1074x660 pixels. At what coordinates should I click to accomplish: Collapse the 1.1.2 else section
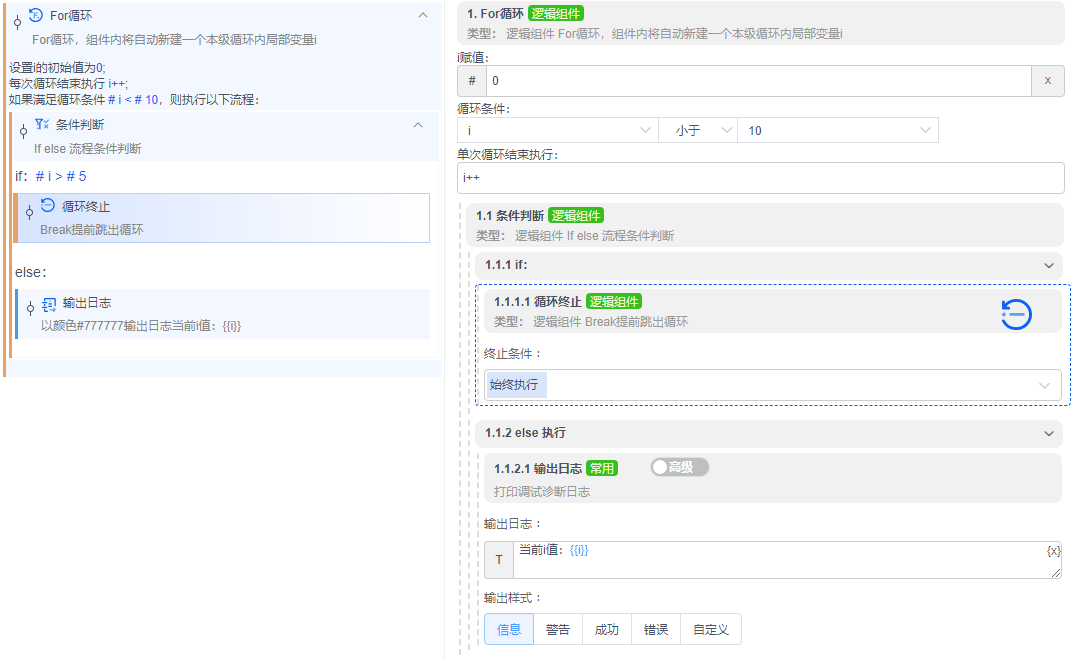coord(1049,433)
